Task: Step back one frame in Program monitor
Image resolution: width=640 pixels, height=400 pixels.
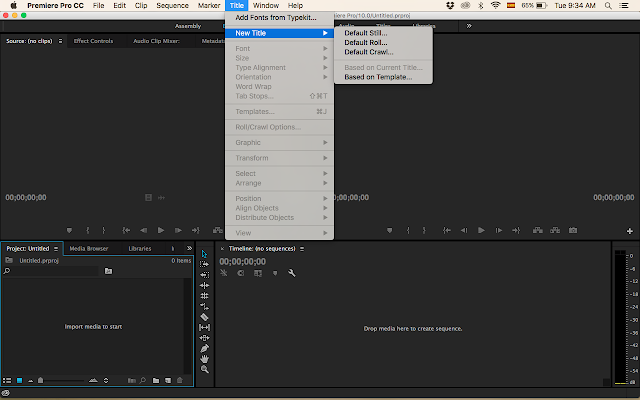Action: coord(464,231)
